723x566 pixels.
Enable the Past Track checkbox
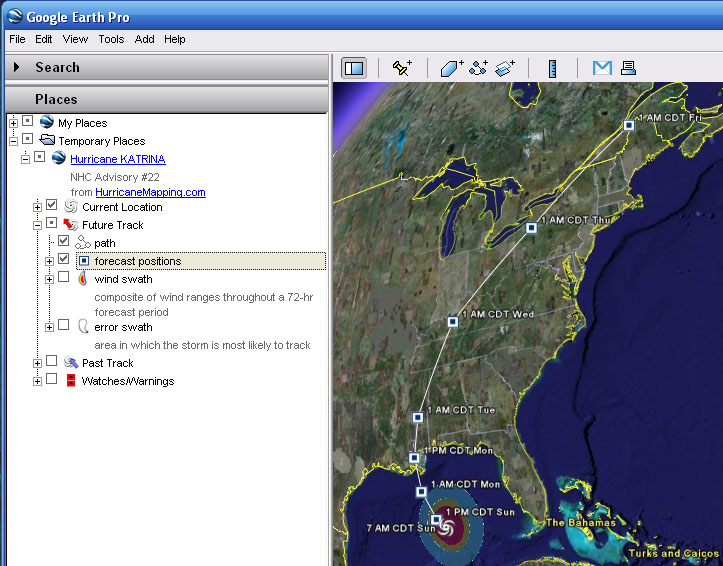tap(52, 360)
